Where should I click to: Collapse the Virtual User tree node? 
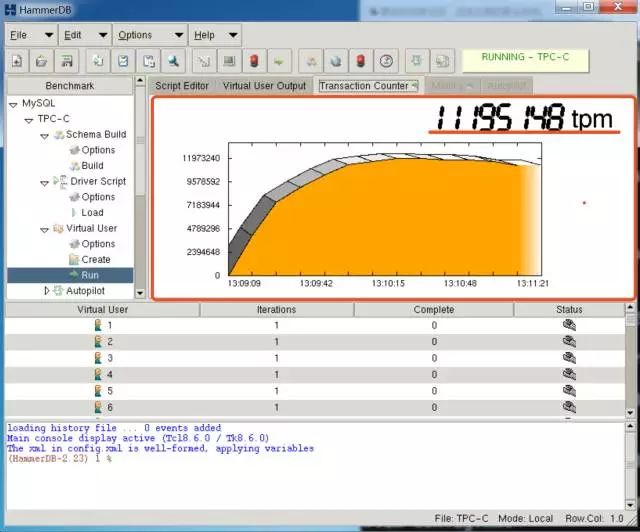coord(44,230)
